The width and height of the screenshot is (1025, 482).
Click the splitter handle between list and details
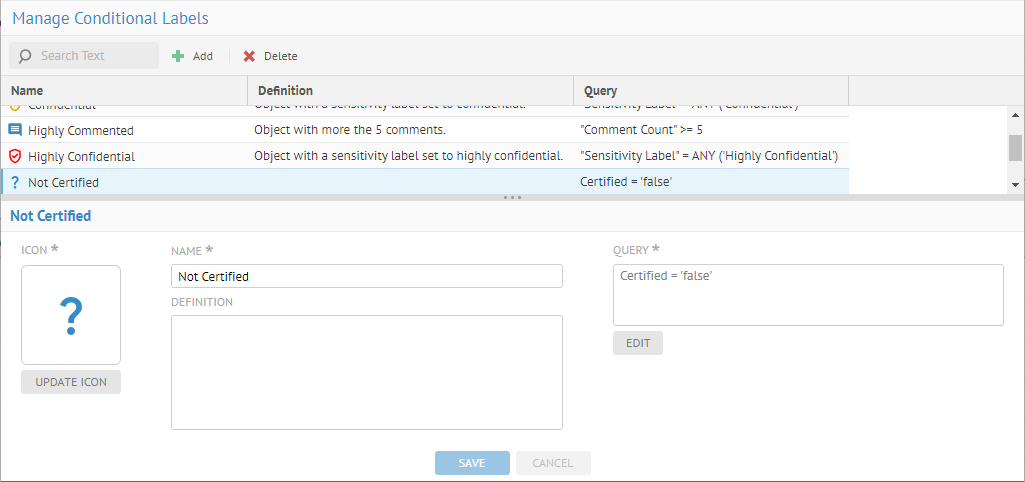(512, 198)
